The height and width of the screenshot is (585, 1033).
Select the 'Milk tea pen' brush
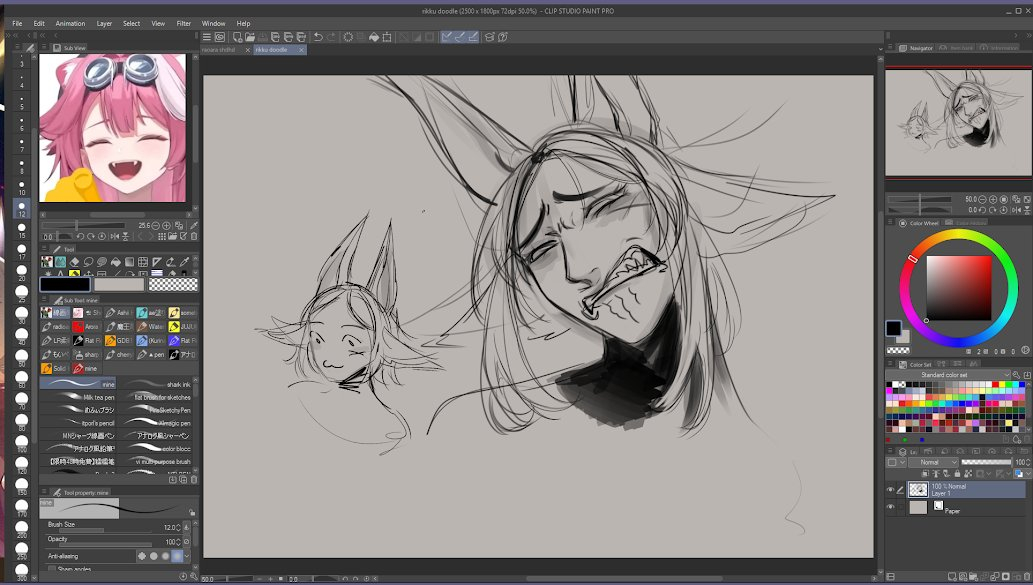(82, 397)
